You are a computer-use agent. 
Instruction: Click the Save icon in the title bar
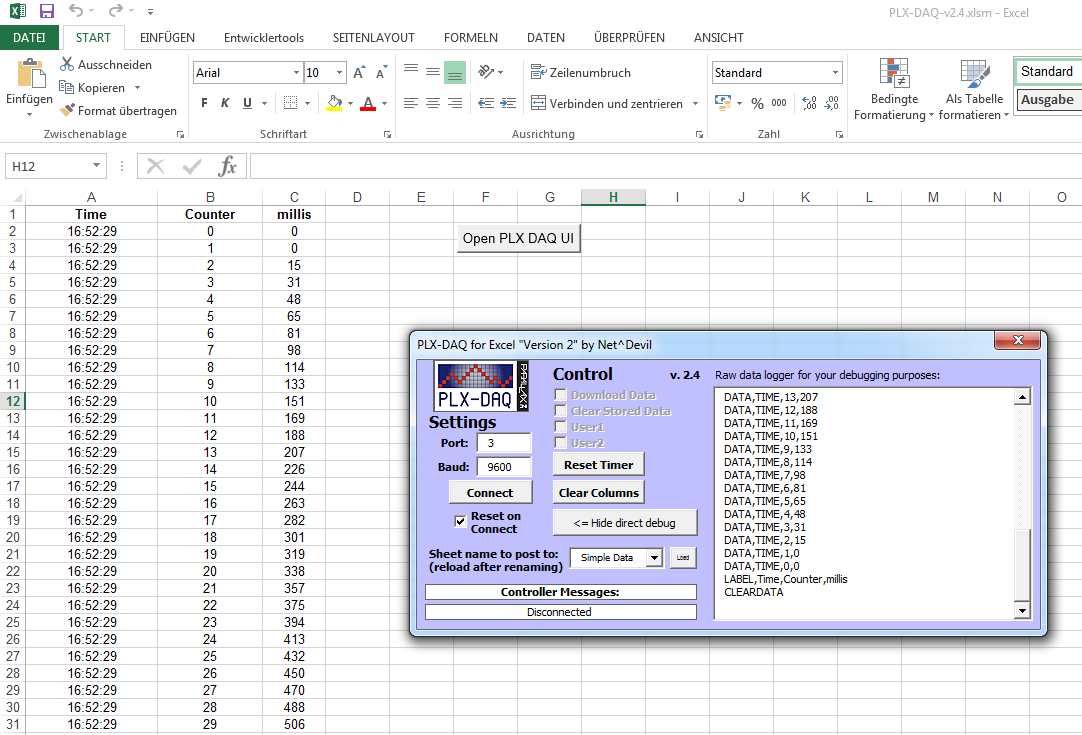(x=46, y=10)
